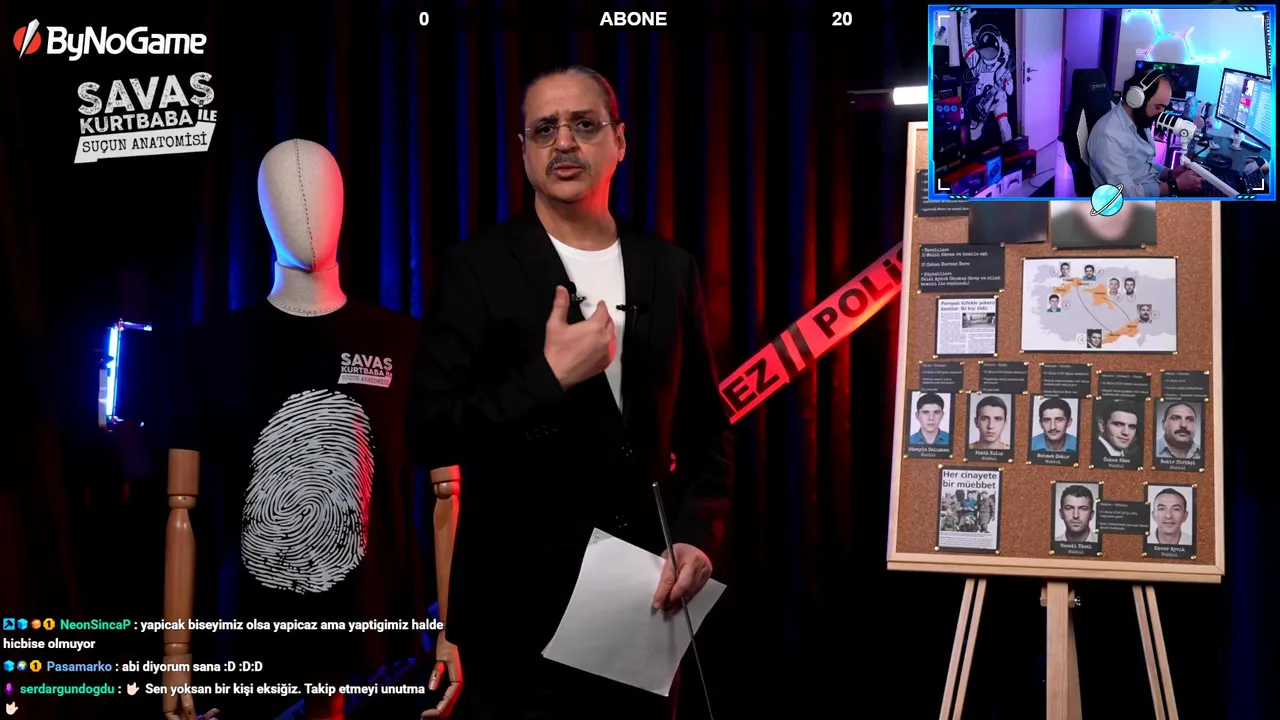
Task: Click the purple microphone badge beside serdargundogdu
Action: (x=9, y=689)
